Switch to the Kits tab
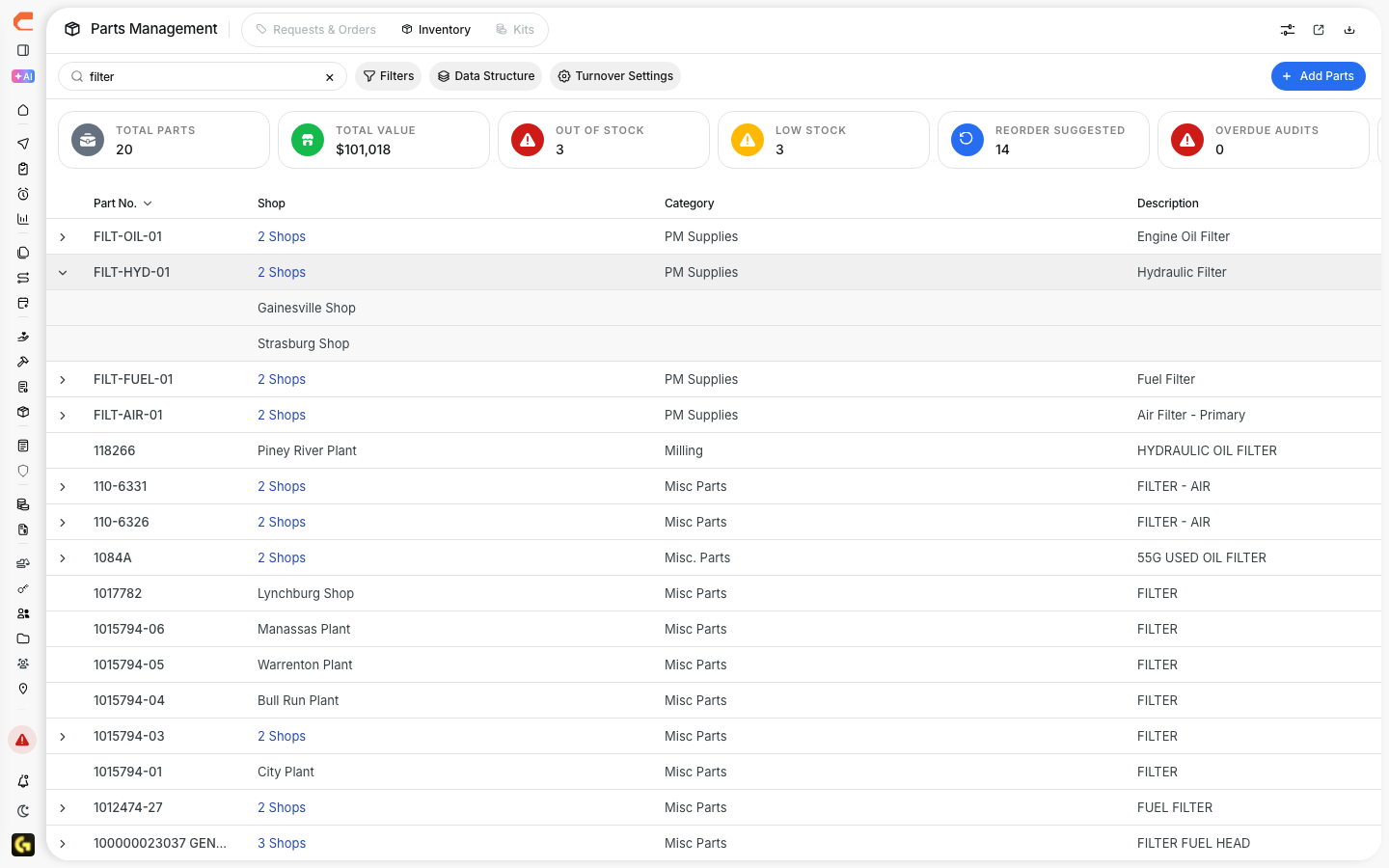 (515, 30)
